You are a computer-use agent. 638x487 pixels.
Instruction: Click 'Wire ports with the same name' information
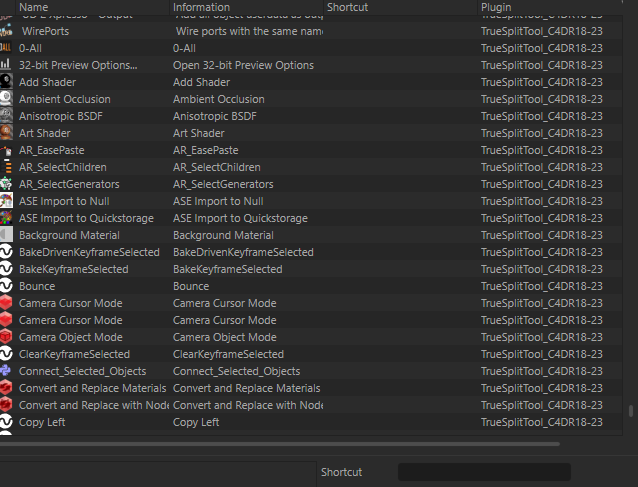[249, 31]
